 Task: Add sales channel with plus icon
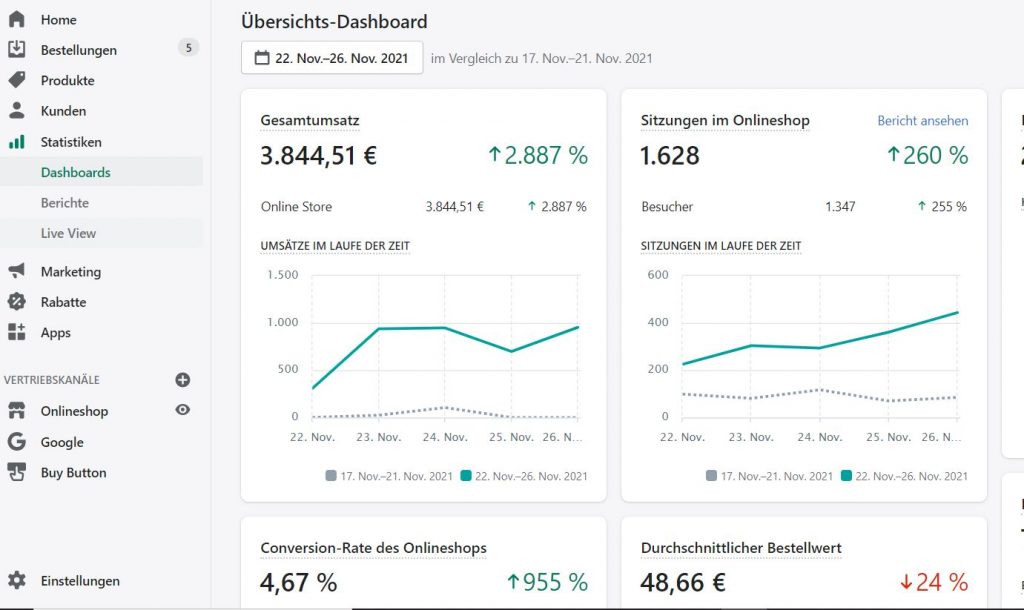183,380
